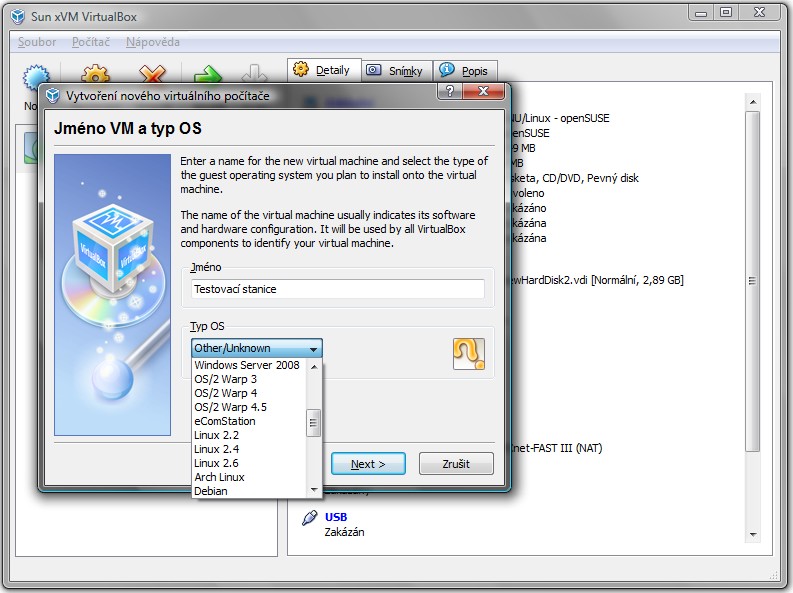Screen dimensions: 793x593
Task: Close the new virtual machine wizard dialog
Action: pyautogui.click(x=483, y=91)
